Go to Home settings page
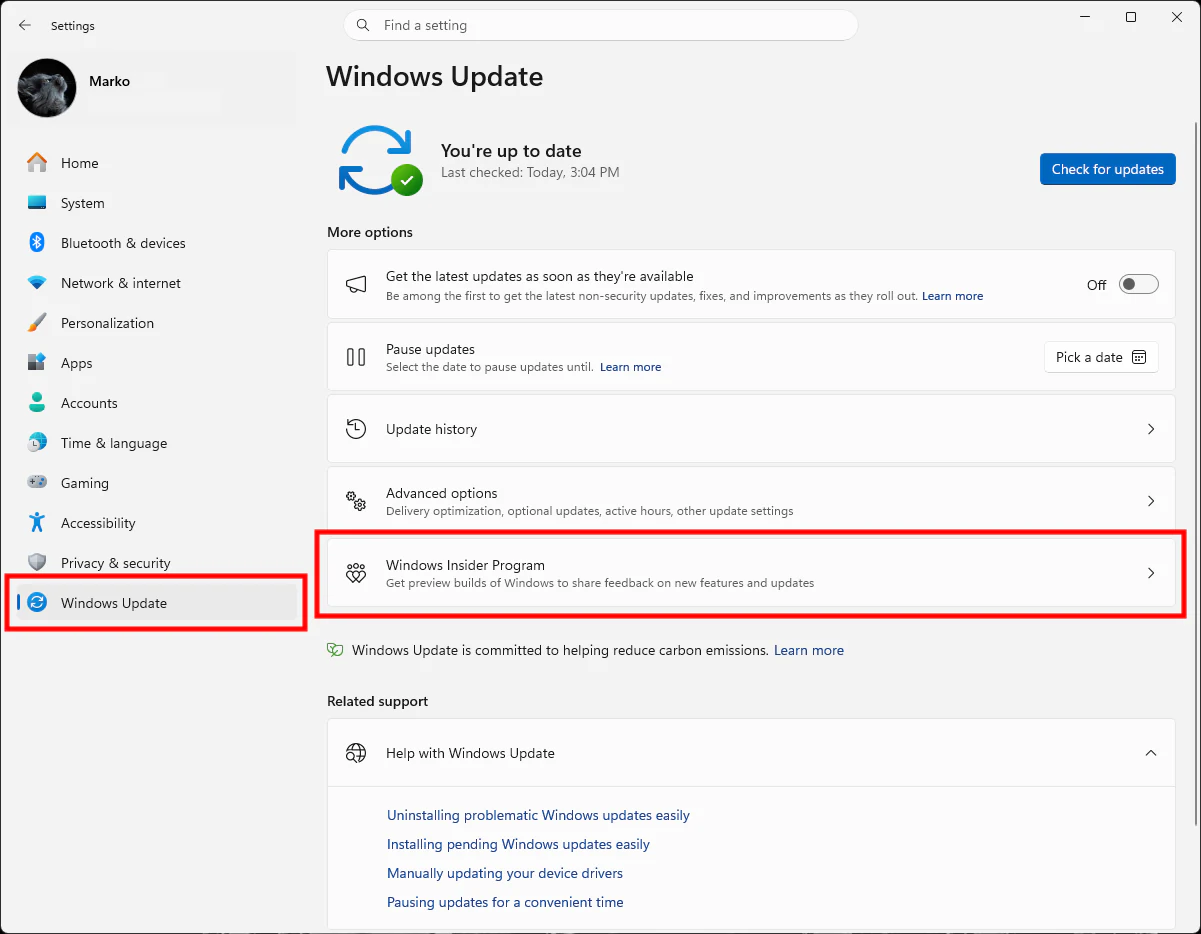Image resolution: width=1201 pixels, height=934 pixels. [x=80, y=163]
